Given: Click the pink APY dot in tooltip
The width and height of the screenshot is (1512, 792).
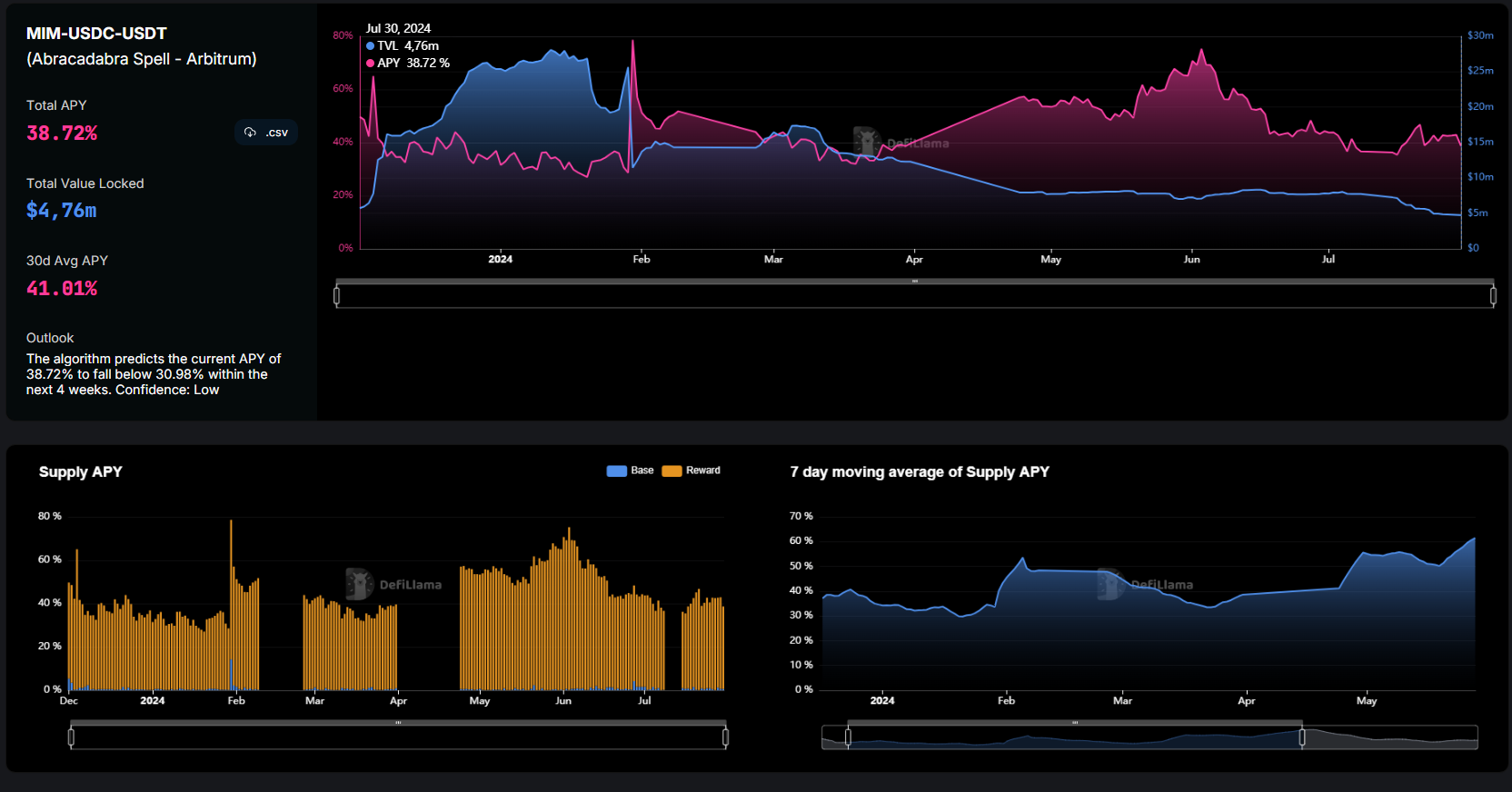Looking at the screenshot, I should click(x=370, y=64).
